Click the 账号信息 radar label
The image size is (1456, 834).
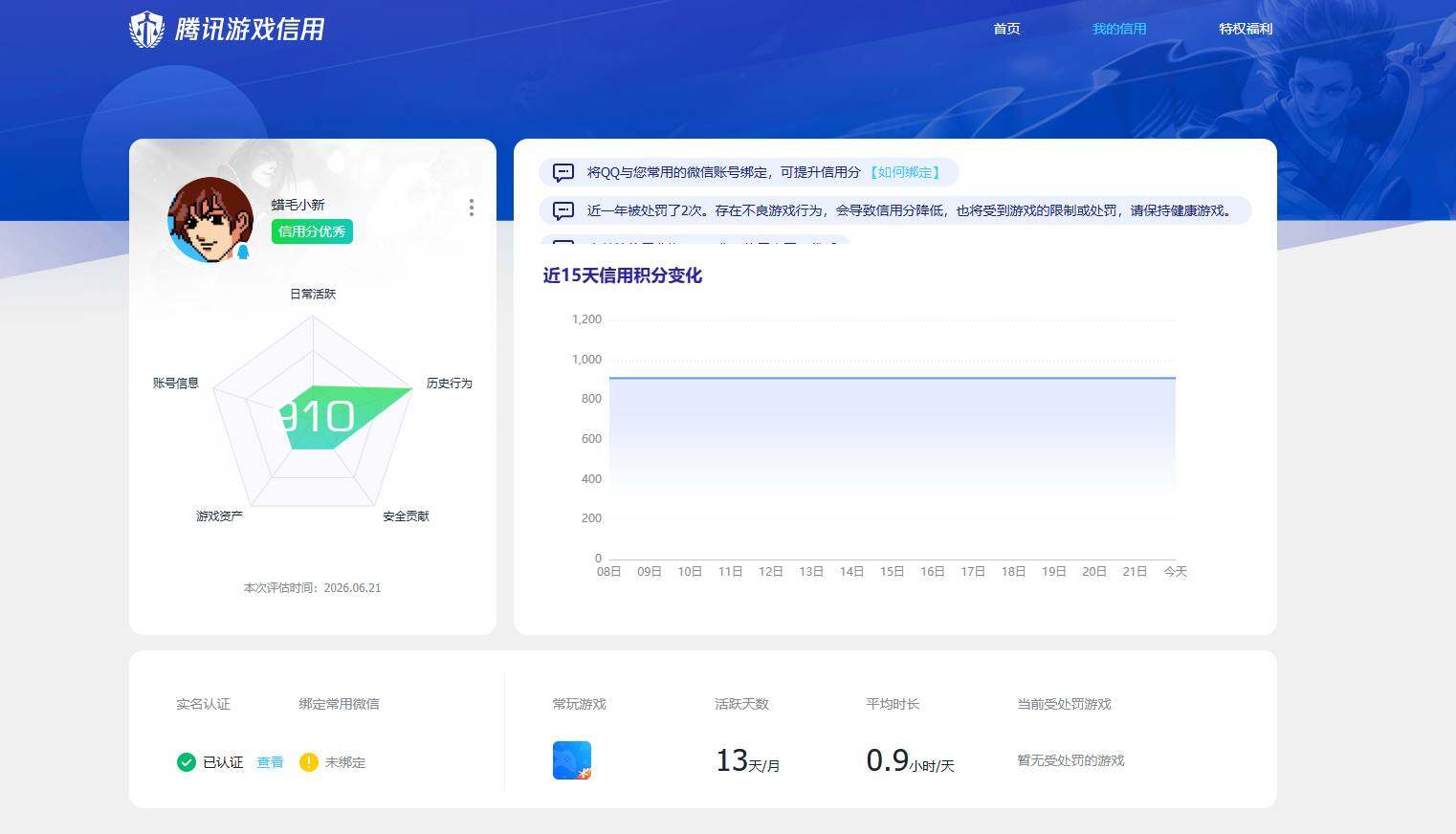(x=176, y=383)
